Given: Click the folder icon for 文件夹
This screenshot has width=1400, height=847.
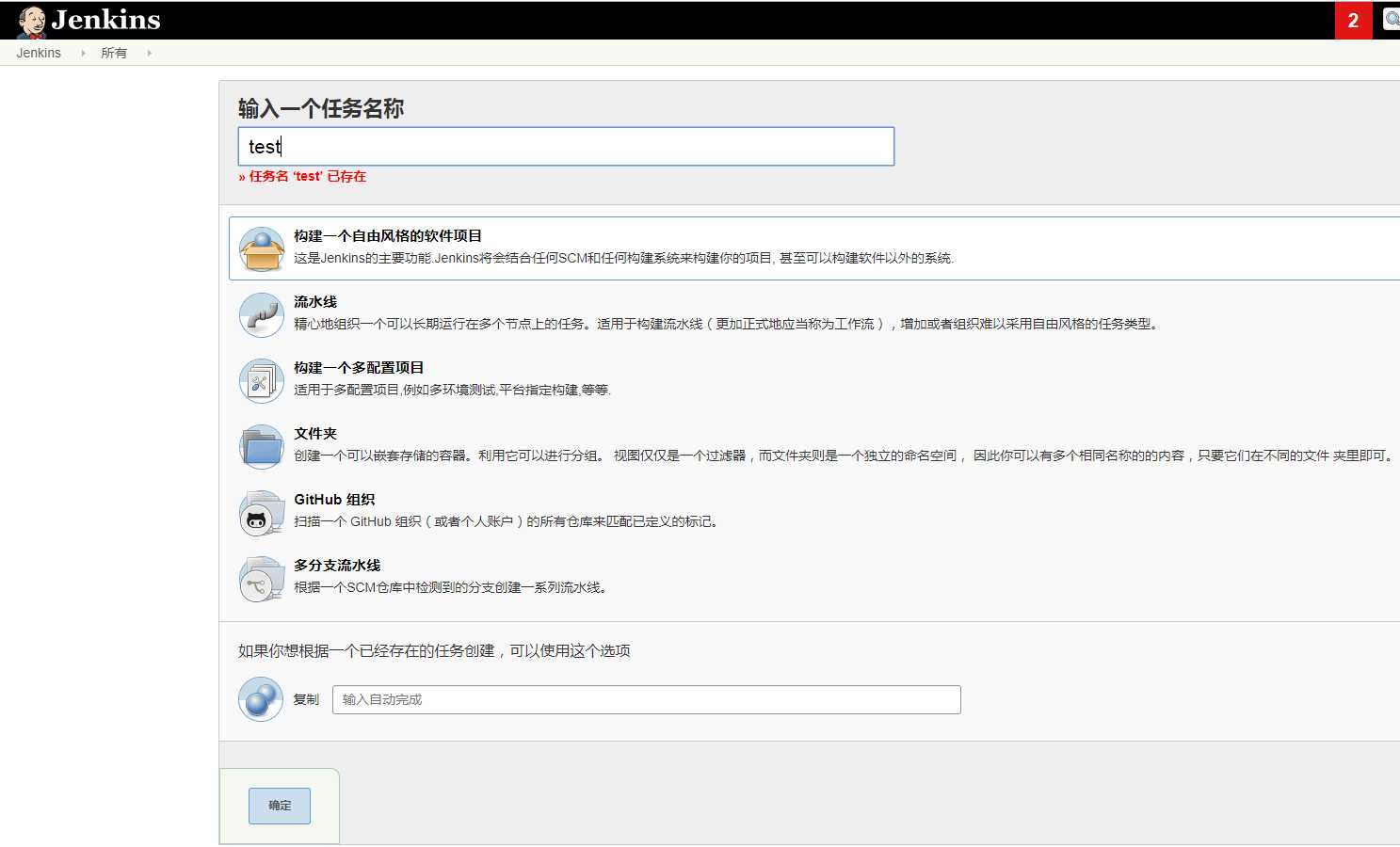Looking at the screenshot, I should tap(262, 447).
